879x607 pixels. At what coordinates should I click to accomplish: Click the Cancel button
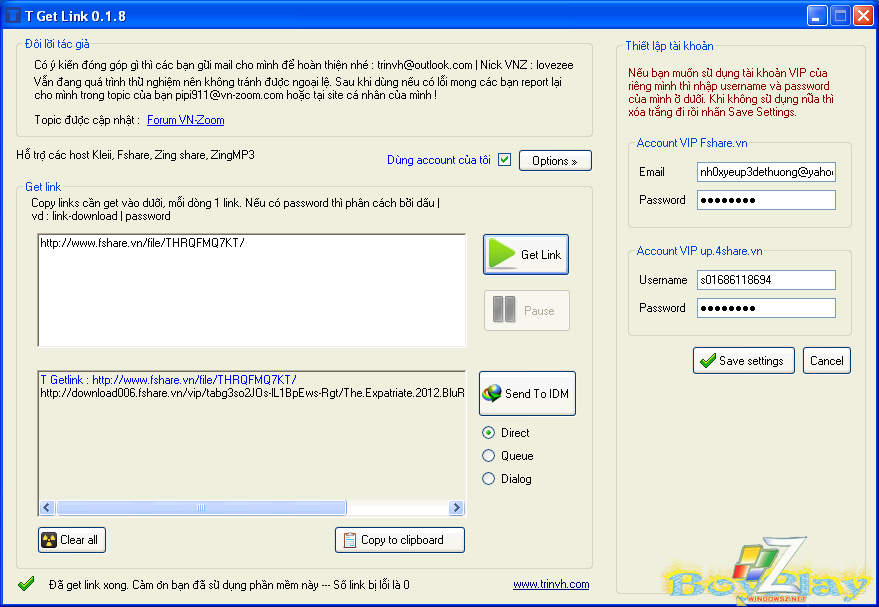[x=827, y=360]
